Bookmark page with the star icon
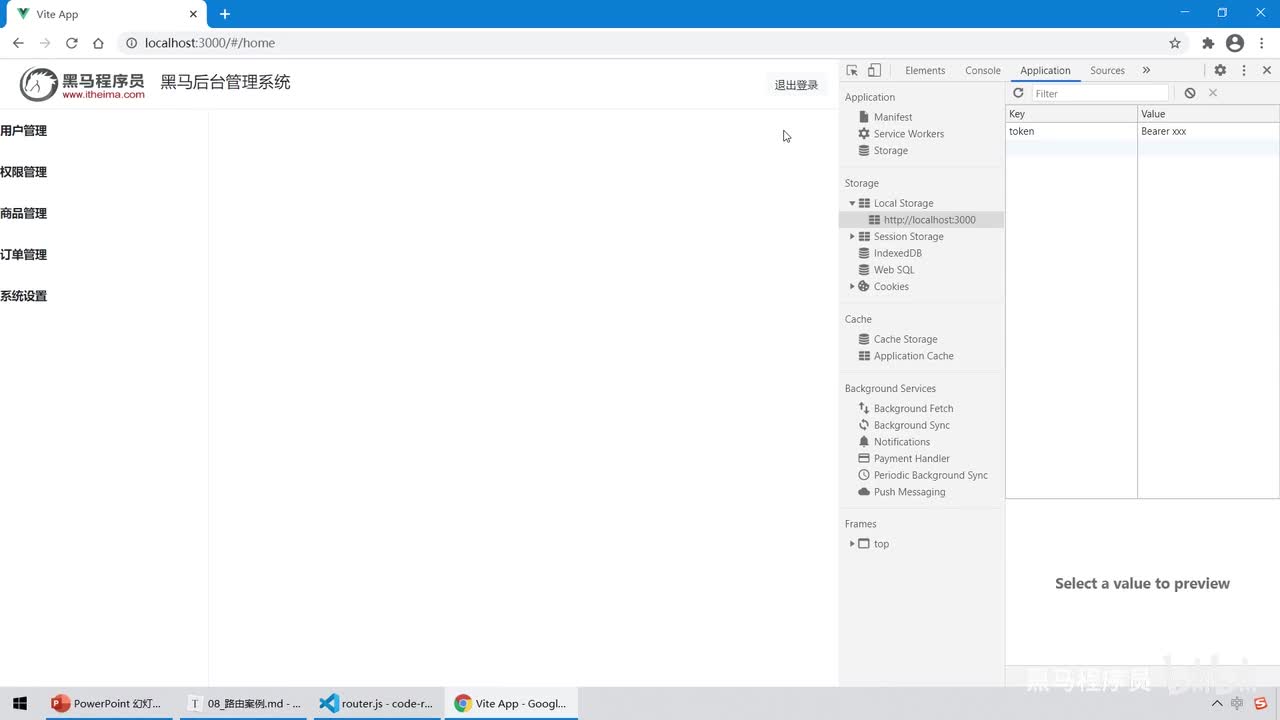 click(x=1175, y=43)
